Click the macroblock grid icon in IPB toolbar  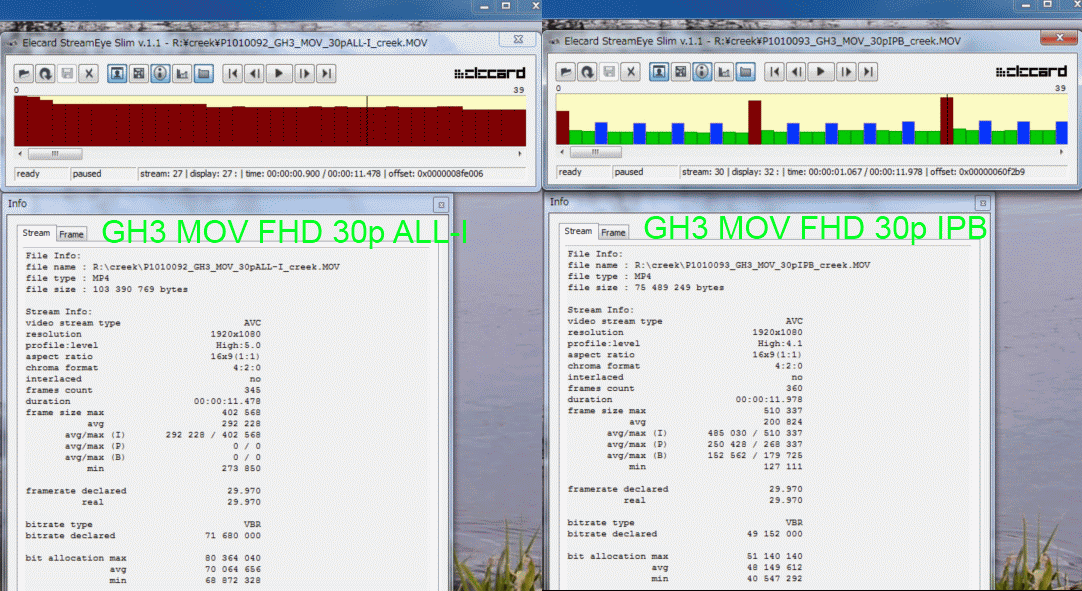click(x=680, y=71)
